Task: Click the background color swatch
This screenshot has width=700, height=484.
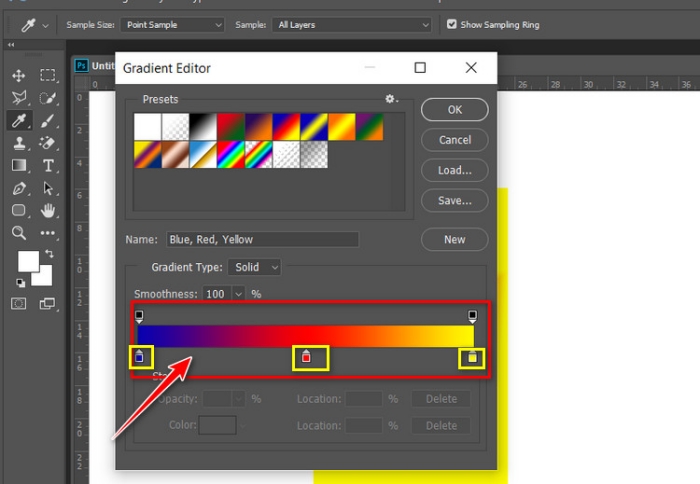Action: coord(46,278)
